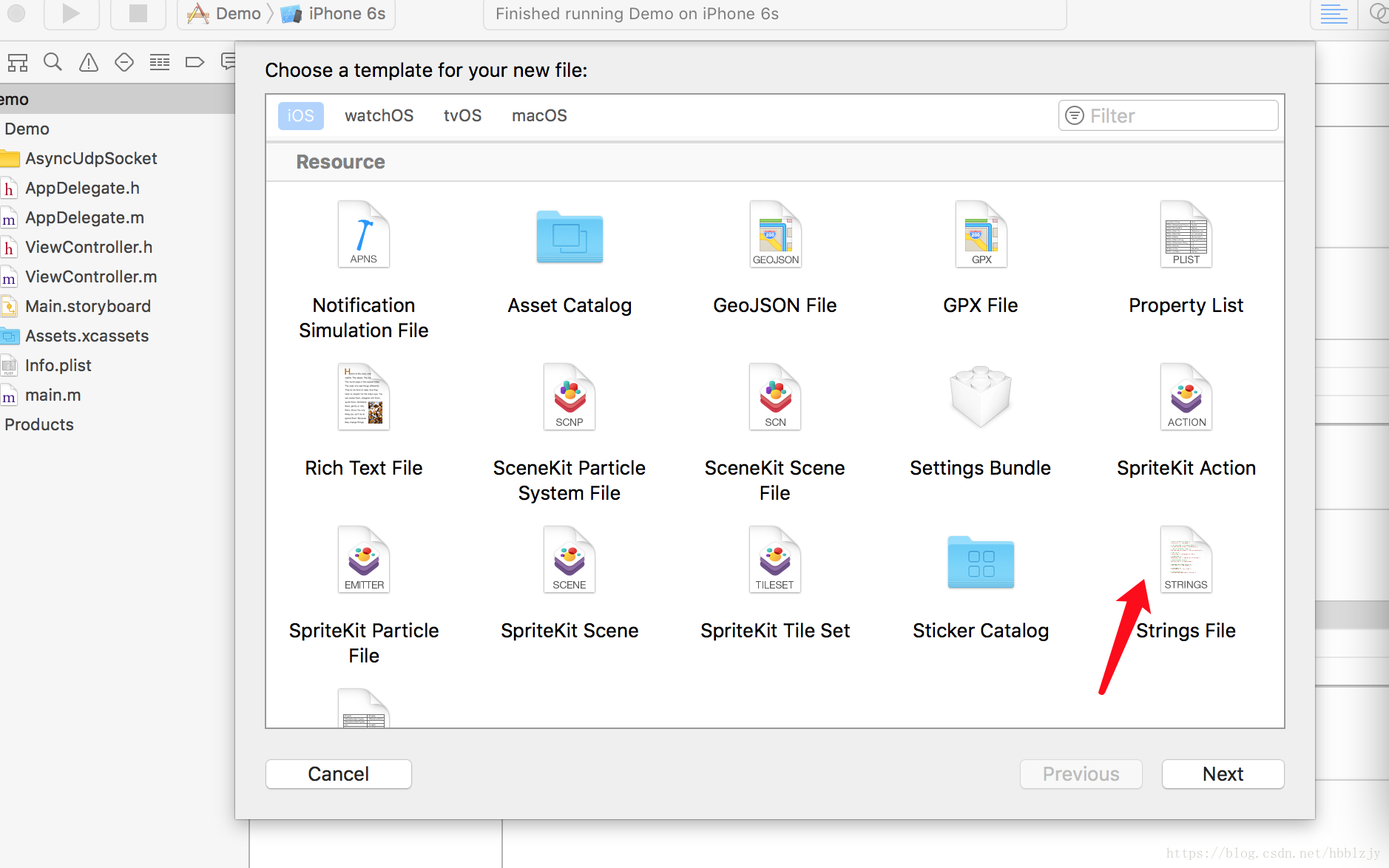The height and width of the screenshot is (868, 1389).
Task: Pick the SpriteKit Scene template
Action: pos(570,584)
